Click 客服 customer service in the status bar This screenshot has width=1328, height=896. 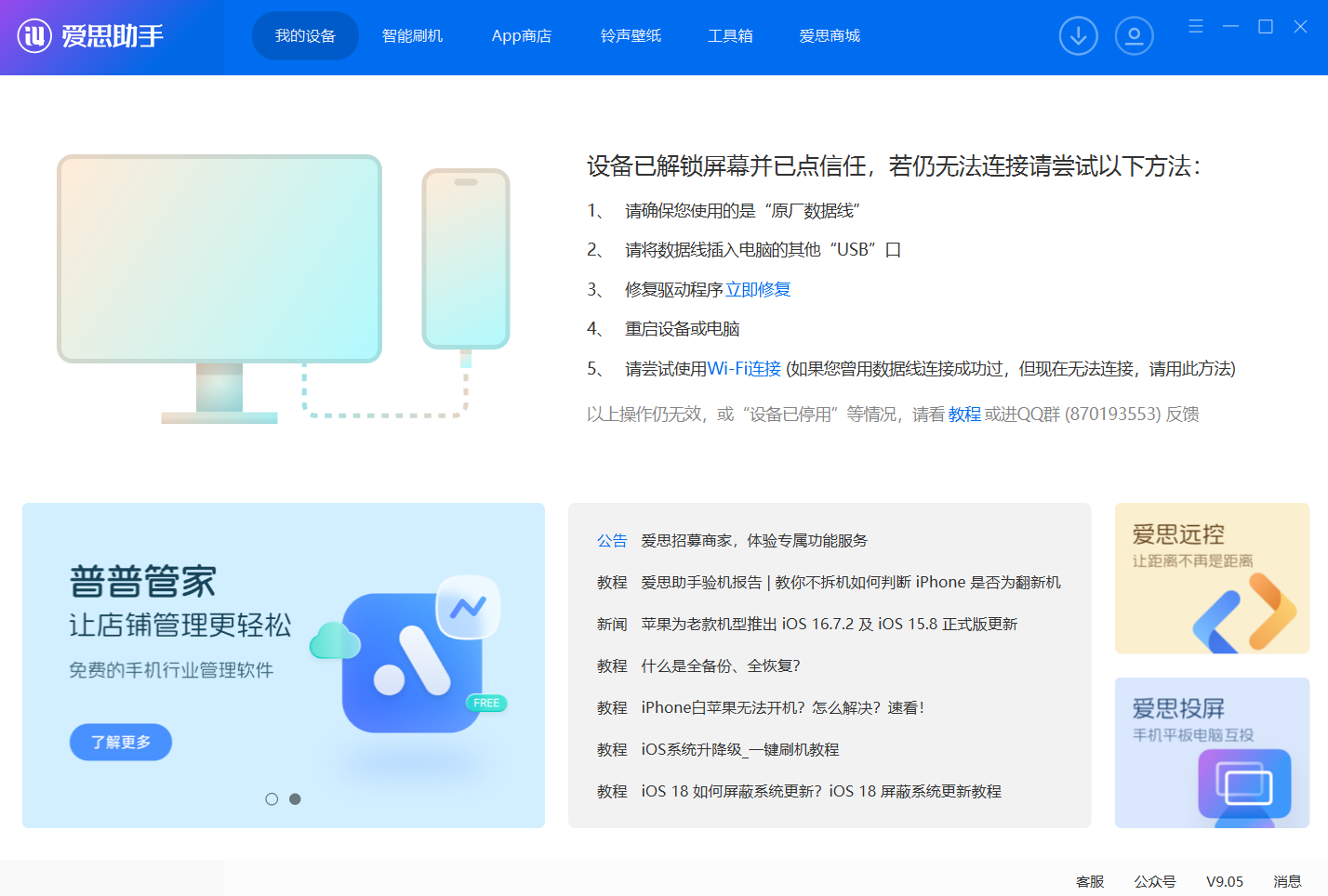1089,881
